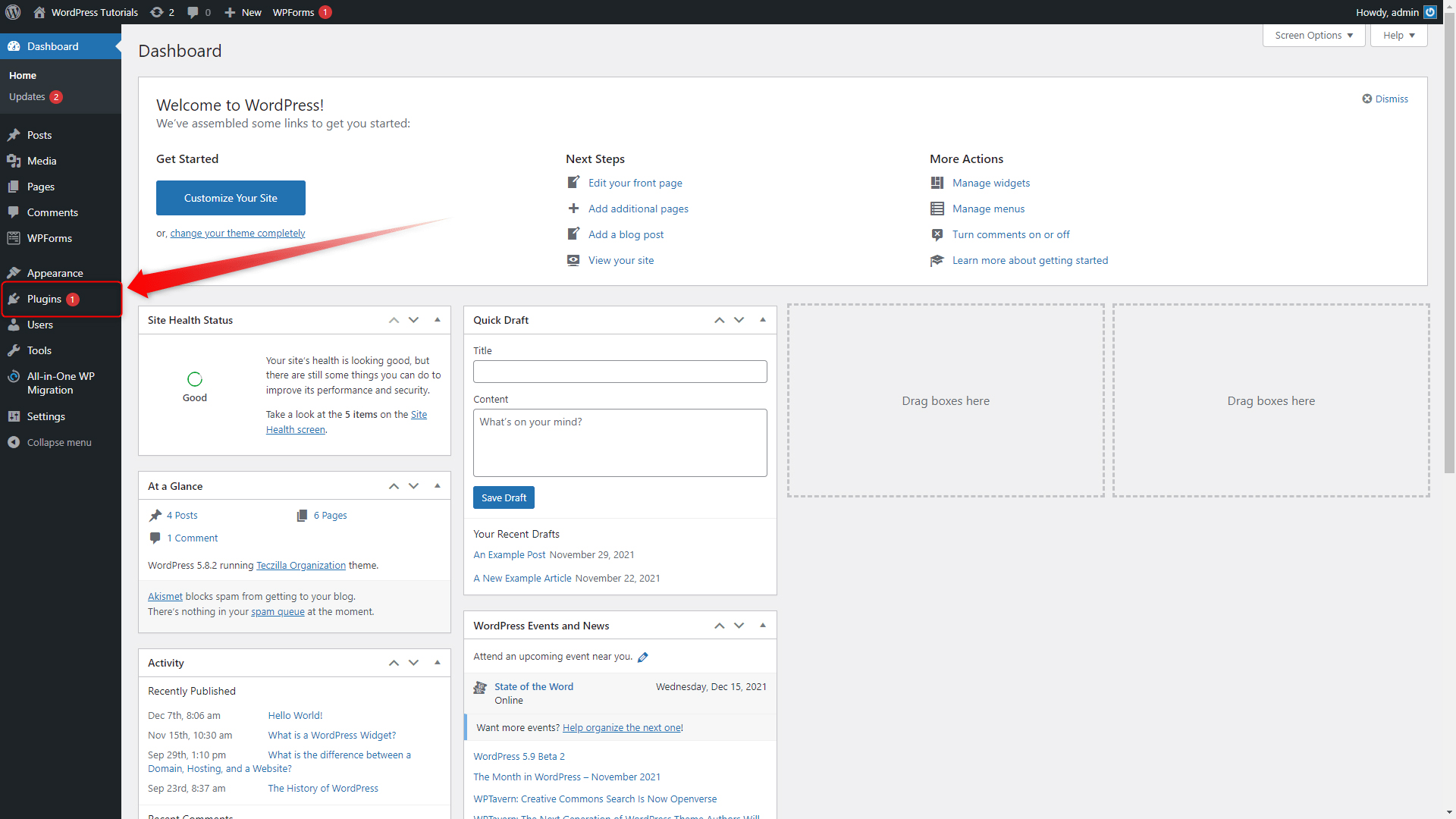This screenshot has width=1456, height=819.
Task: Toggle Site Health Status panel visibility
Action: [437, 319]
